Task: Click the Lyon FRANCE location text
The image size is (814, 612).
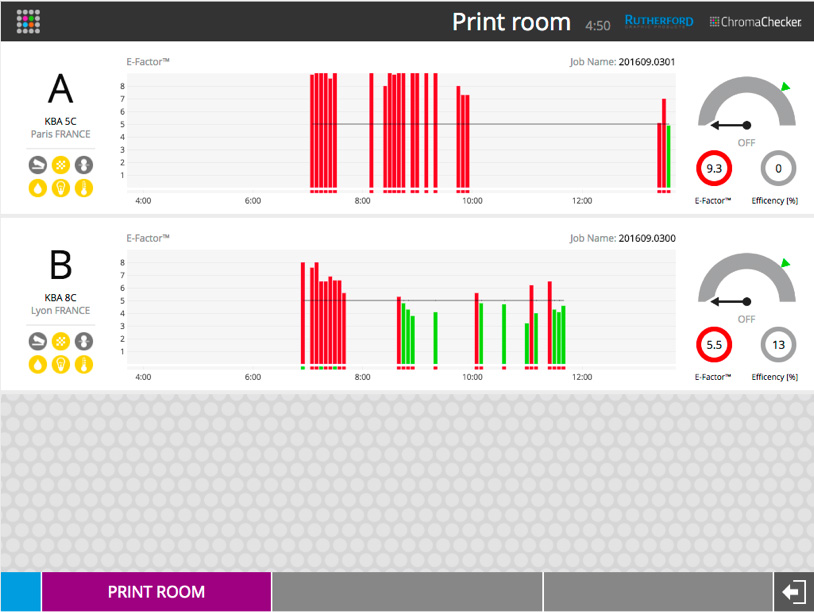Action: pos(60,310)
